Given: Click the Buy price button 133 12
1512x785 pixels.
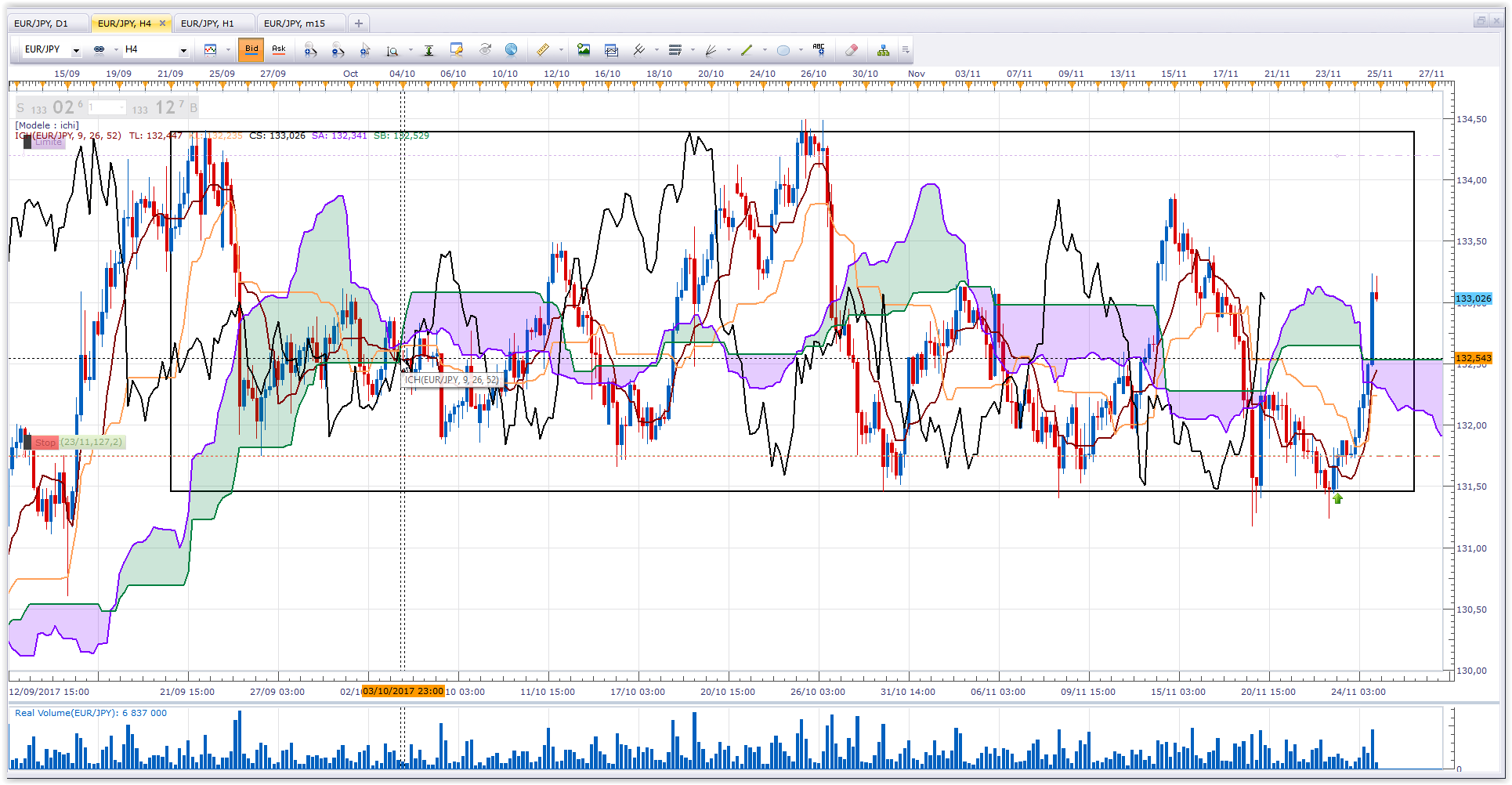Looking at the screenshot, I should click(164, 107).
